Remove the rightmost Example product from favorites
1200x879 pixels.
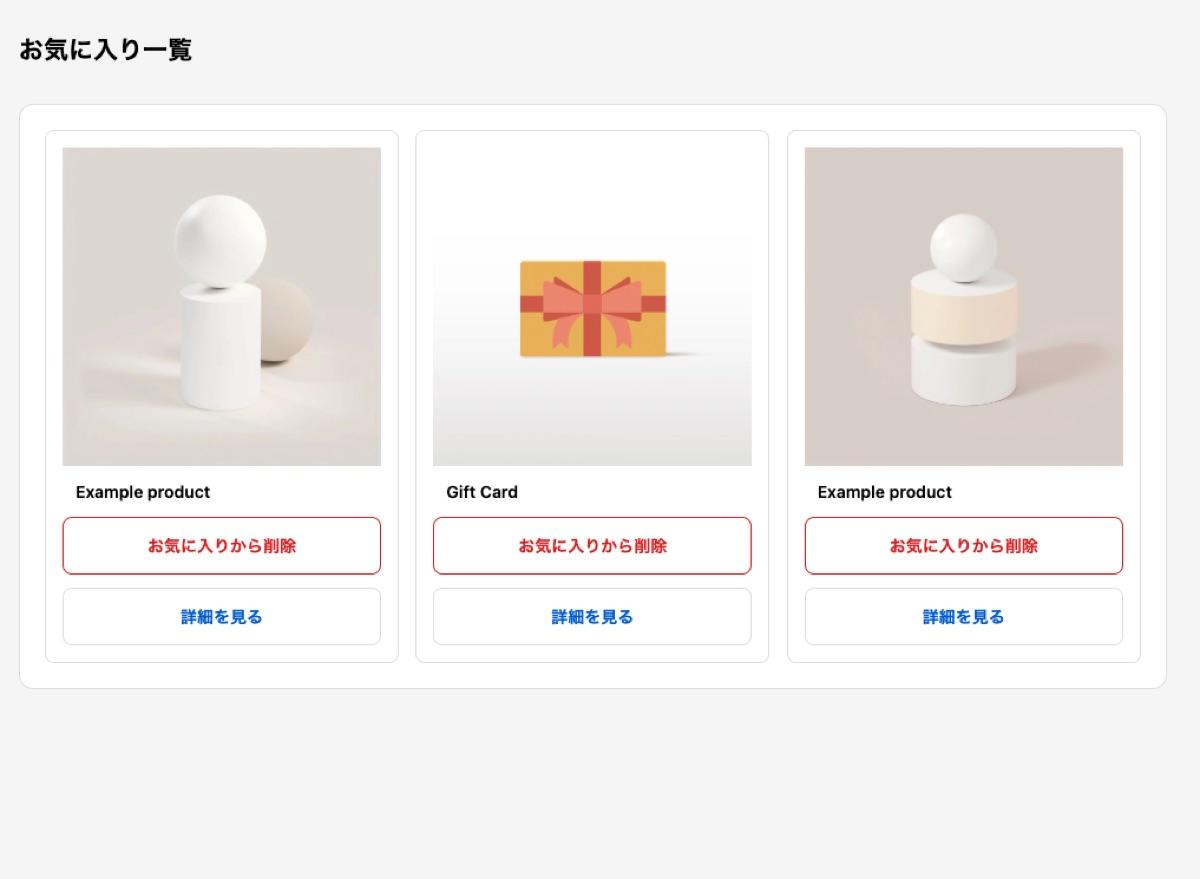pos(963,545)
